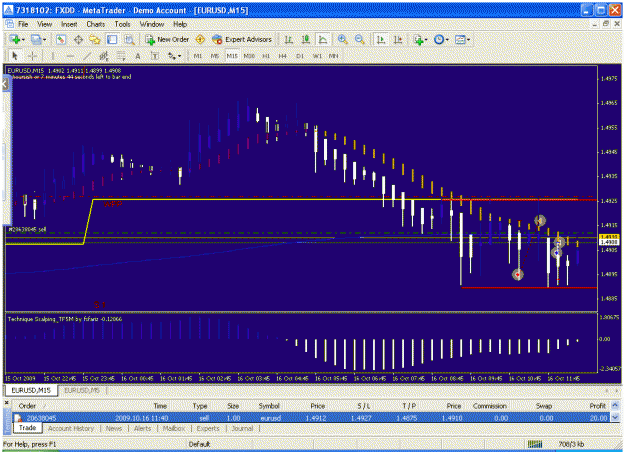Viewport: 625px width, 452px height.
Task: Toggle the Navigator favorites folder icon
Action: [x=95, y=39]
